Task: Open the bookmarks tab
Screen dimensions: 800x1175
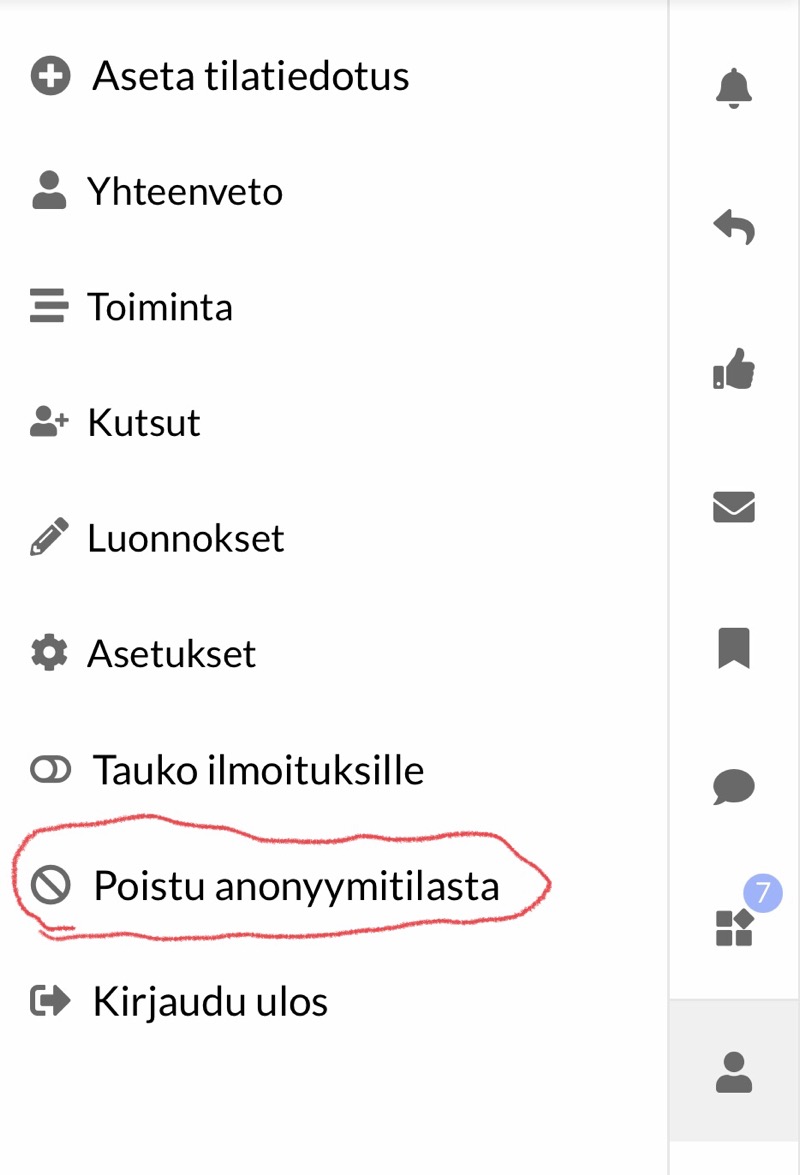Action: click(734, 648)
